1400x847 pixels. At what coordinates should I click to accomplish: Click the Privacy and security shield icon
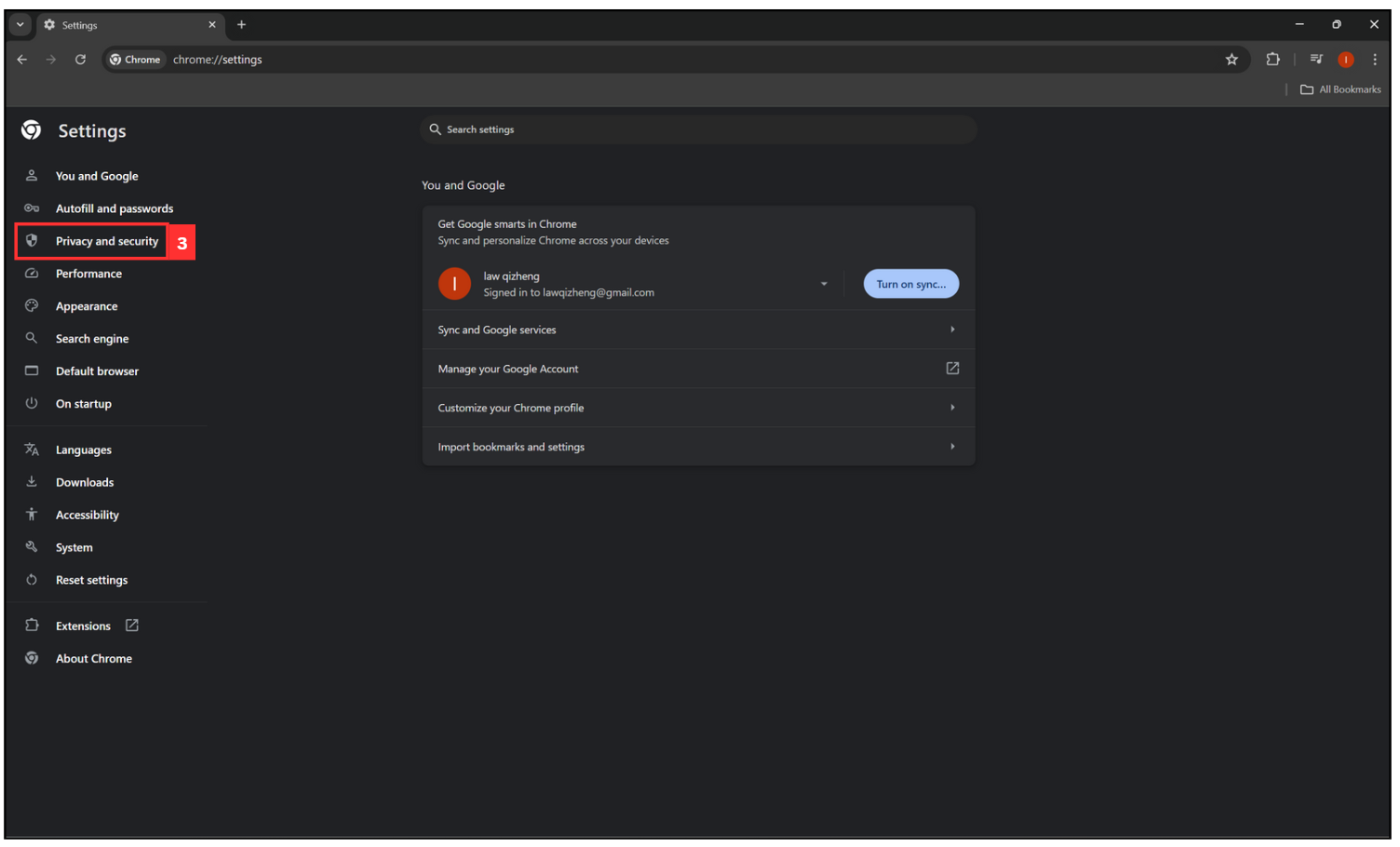tap(32, 240)
